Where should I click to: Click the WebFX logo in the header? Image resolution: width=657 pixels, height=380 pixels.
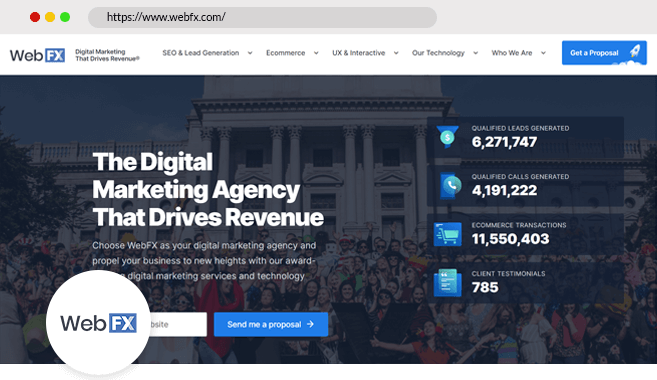click(x=37, y=55)
